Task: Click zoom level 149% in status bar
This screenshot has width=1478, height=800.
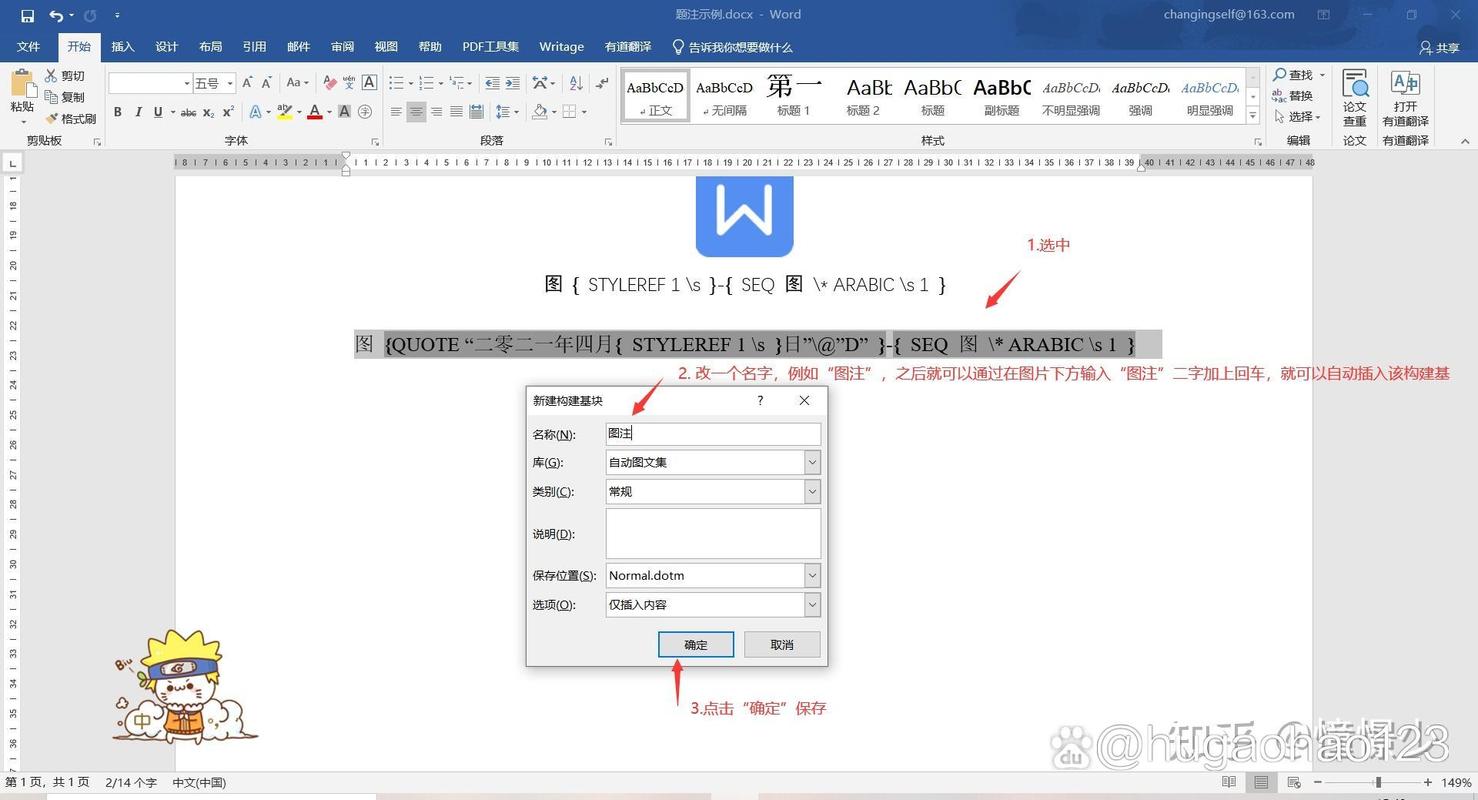Action: 1455,782
